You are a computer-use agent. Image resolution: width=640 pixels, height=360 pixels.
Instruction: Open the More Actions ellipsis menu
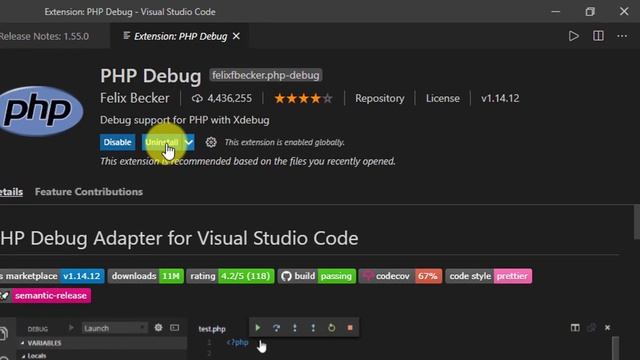[622, 36]
